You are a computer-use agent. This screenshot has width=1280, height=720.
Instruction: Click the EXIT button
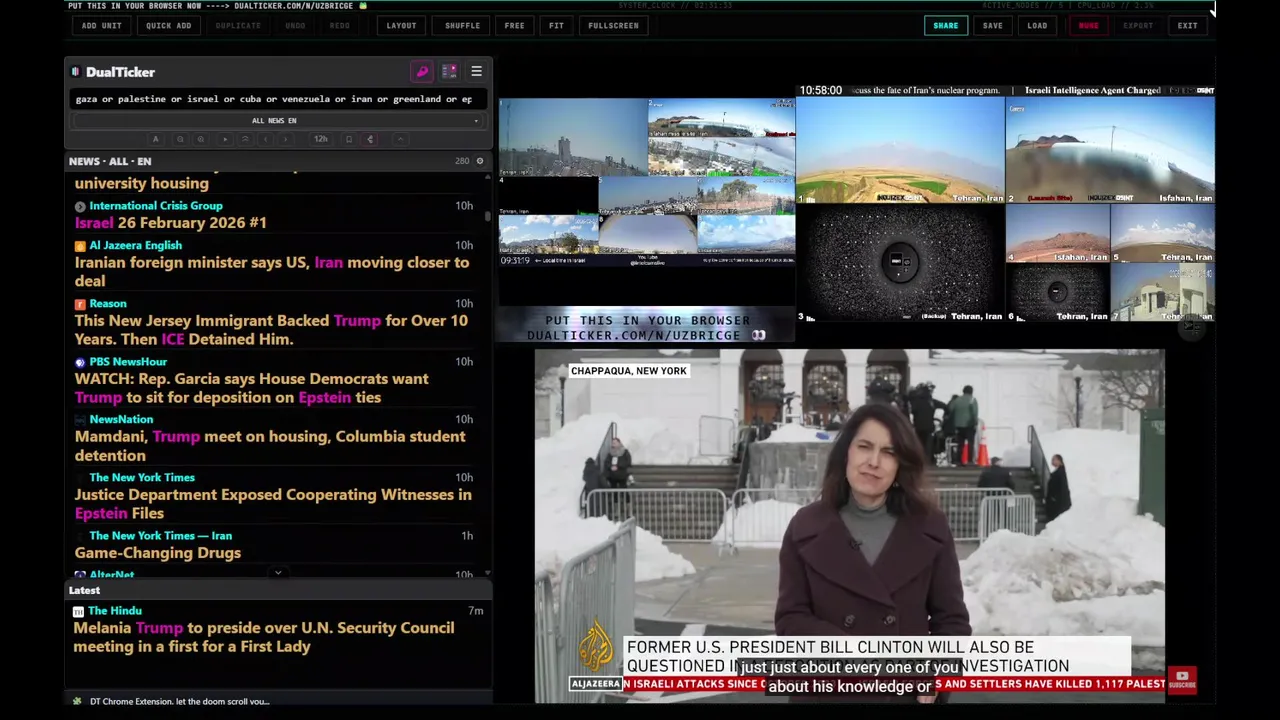tap(1187, 25)
